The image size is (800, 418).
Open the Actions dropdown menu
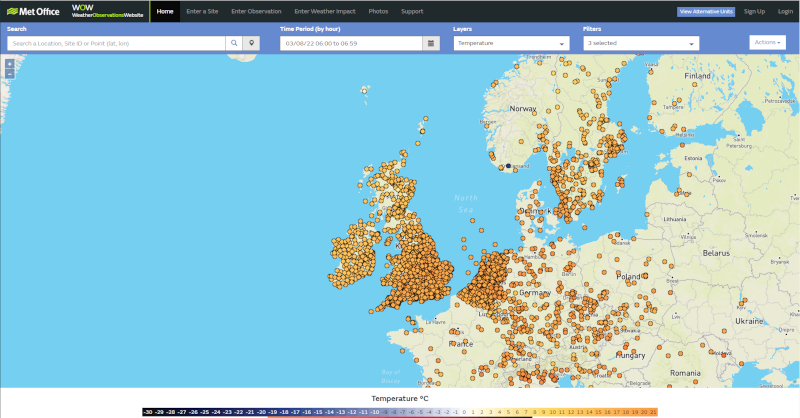[x=767, y=42]
